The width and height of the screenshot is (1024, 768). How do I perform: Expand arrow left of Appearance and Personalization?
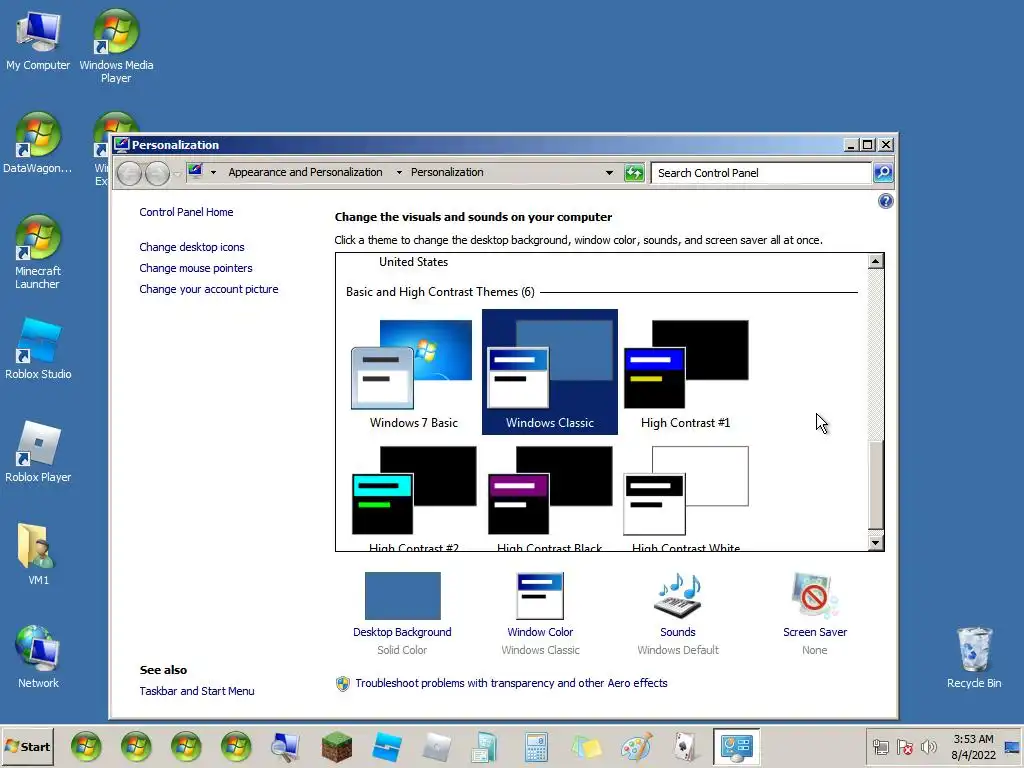213,172
